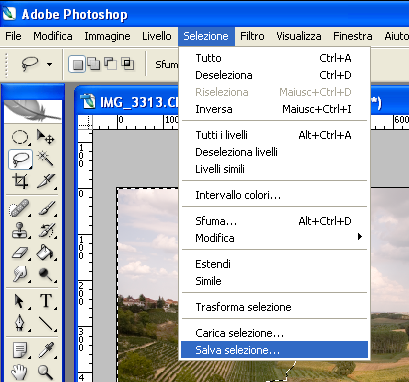409x382 pixels.
Task: Open the File menu
Action: coord(13,36)
